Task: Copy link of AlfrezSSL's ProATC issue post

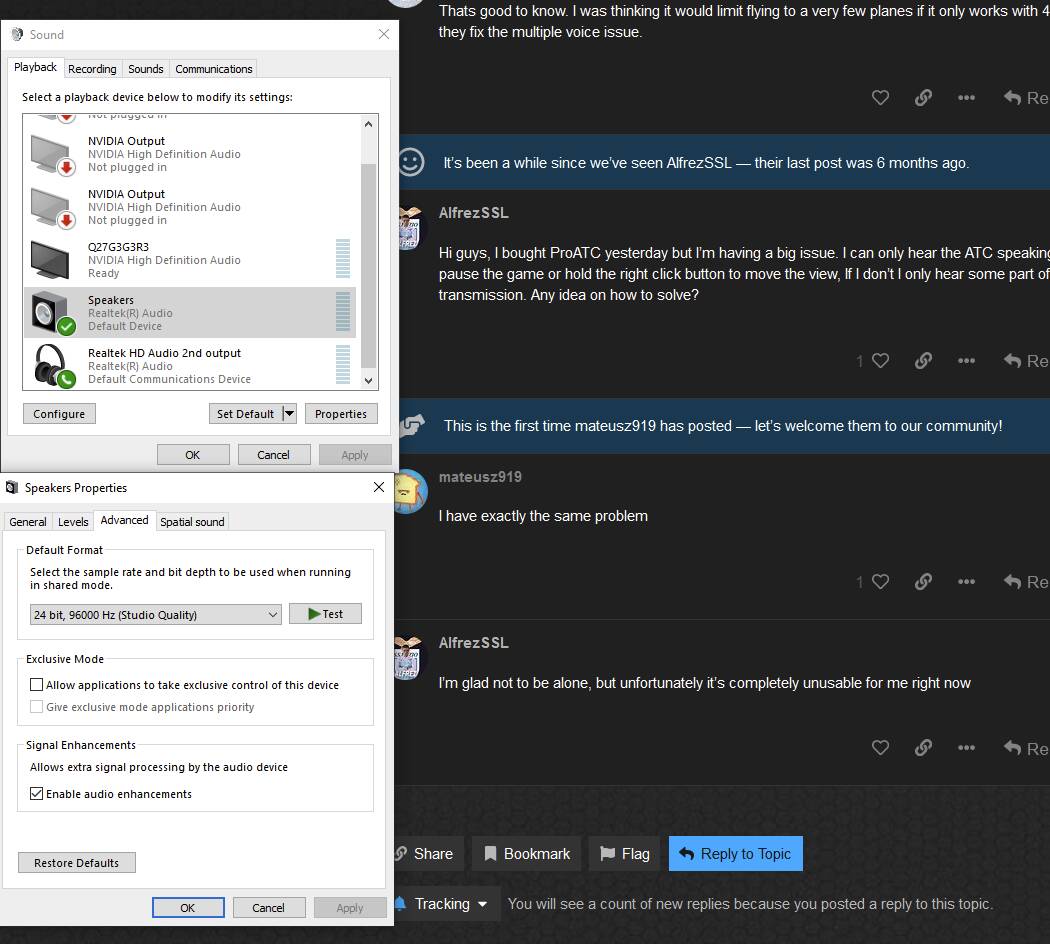Action: tap(923, 361)
